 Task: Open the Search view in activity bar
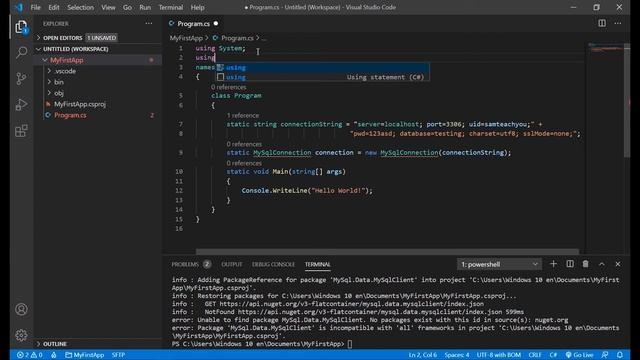click(21, 53)
